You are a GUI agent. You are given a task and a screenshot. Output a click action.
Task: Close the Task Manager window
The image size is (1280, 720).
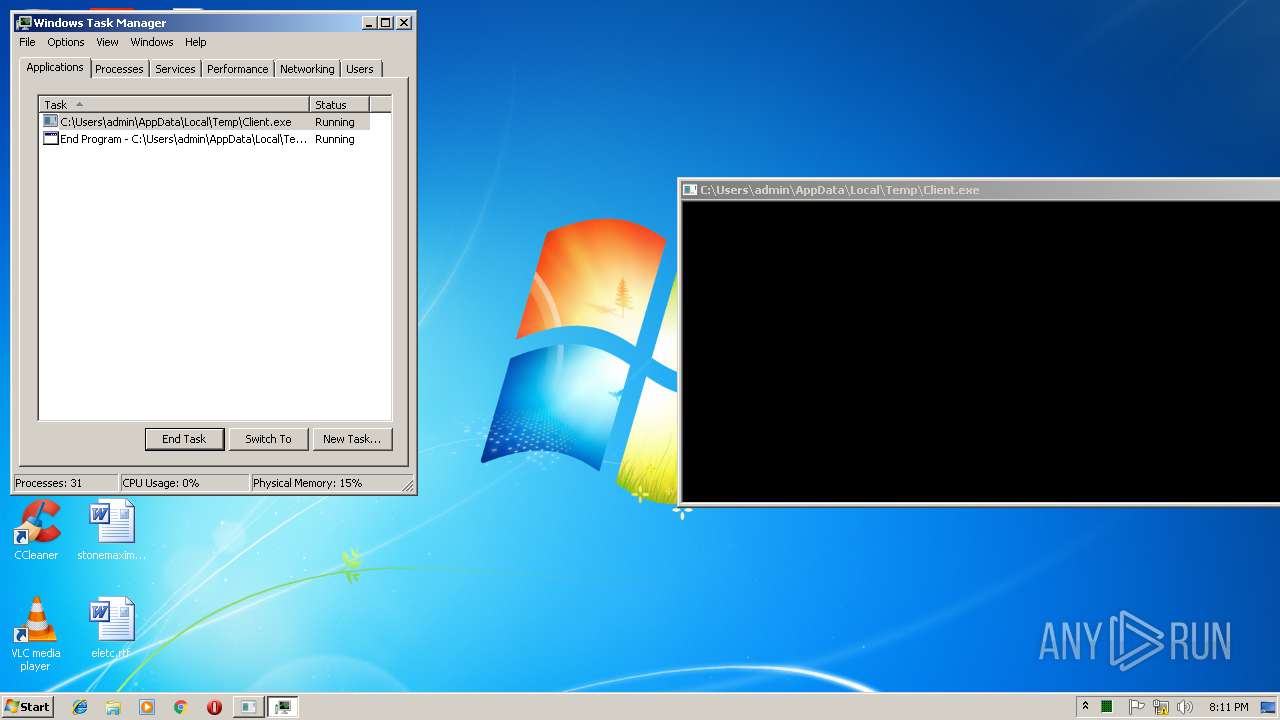pyautogui.click(x=404, y=22)
